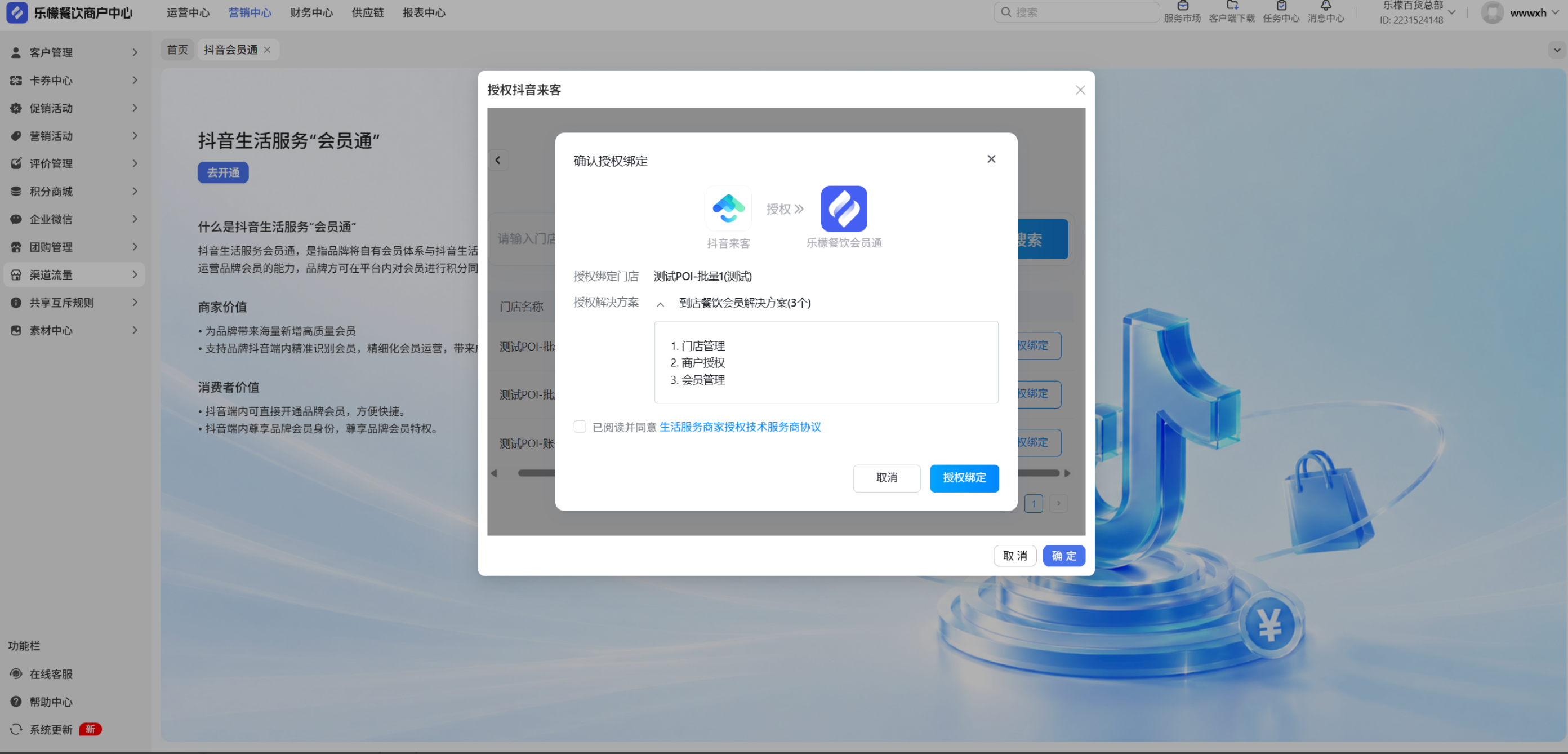Open the 生活服务商家授权技术服务商协议 link

pyautogui.click(x=740, y=427)
